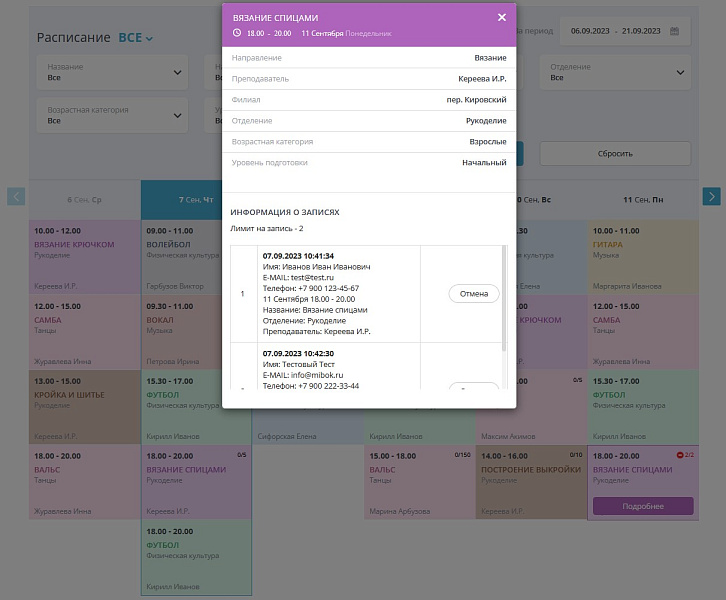Select the 7 Сен, Чт day column header

pos(196,200)
